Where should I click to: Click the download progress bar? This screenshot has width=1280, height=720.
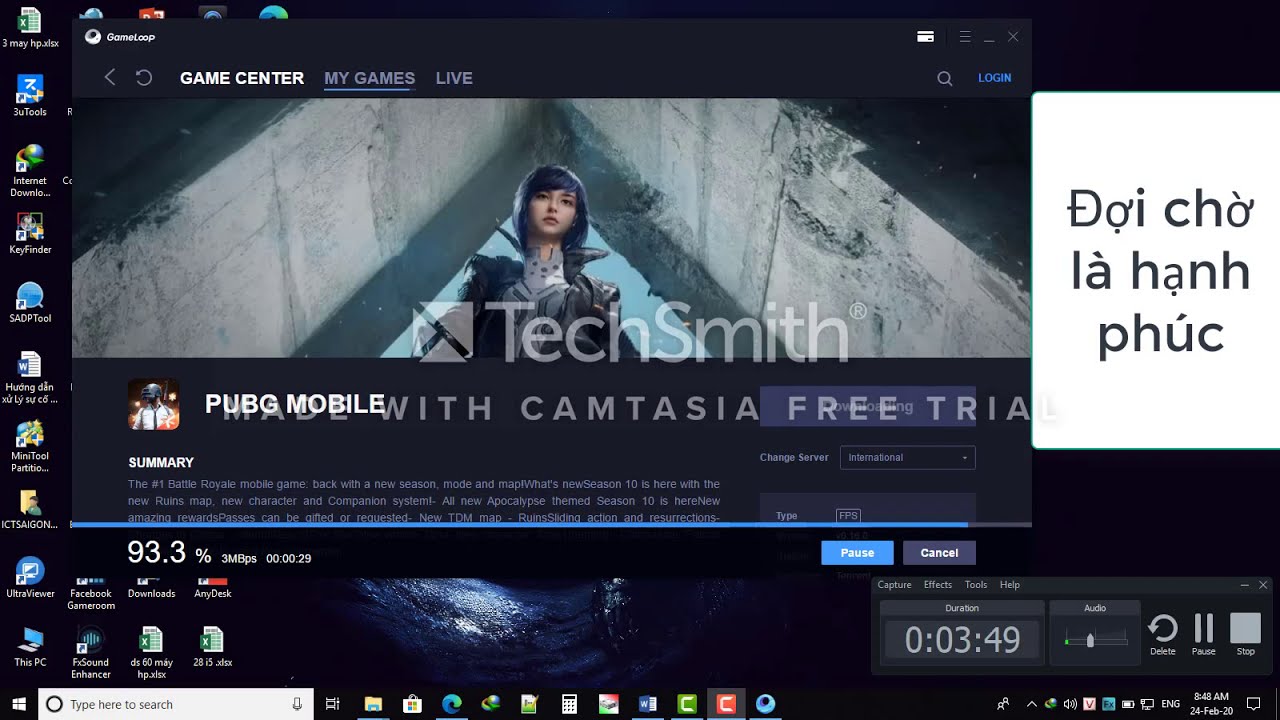point(551,524)
